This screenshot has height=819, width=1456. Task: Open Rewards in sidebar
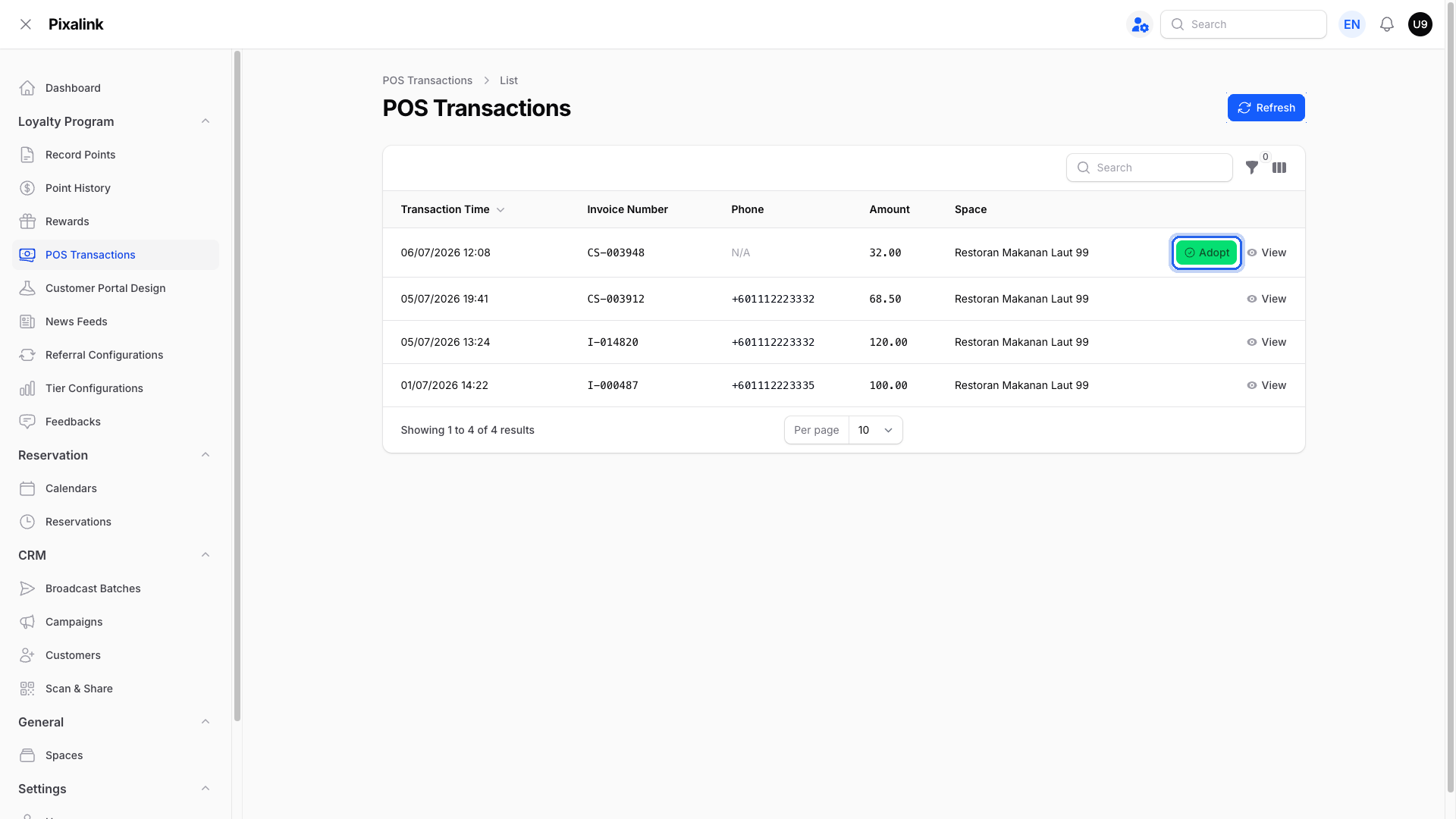point(115,221)
